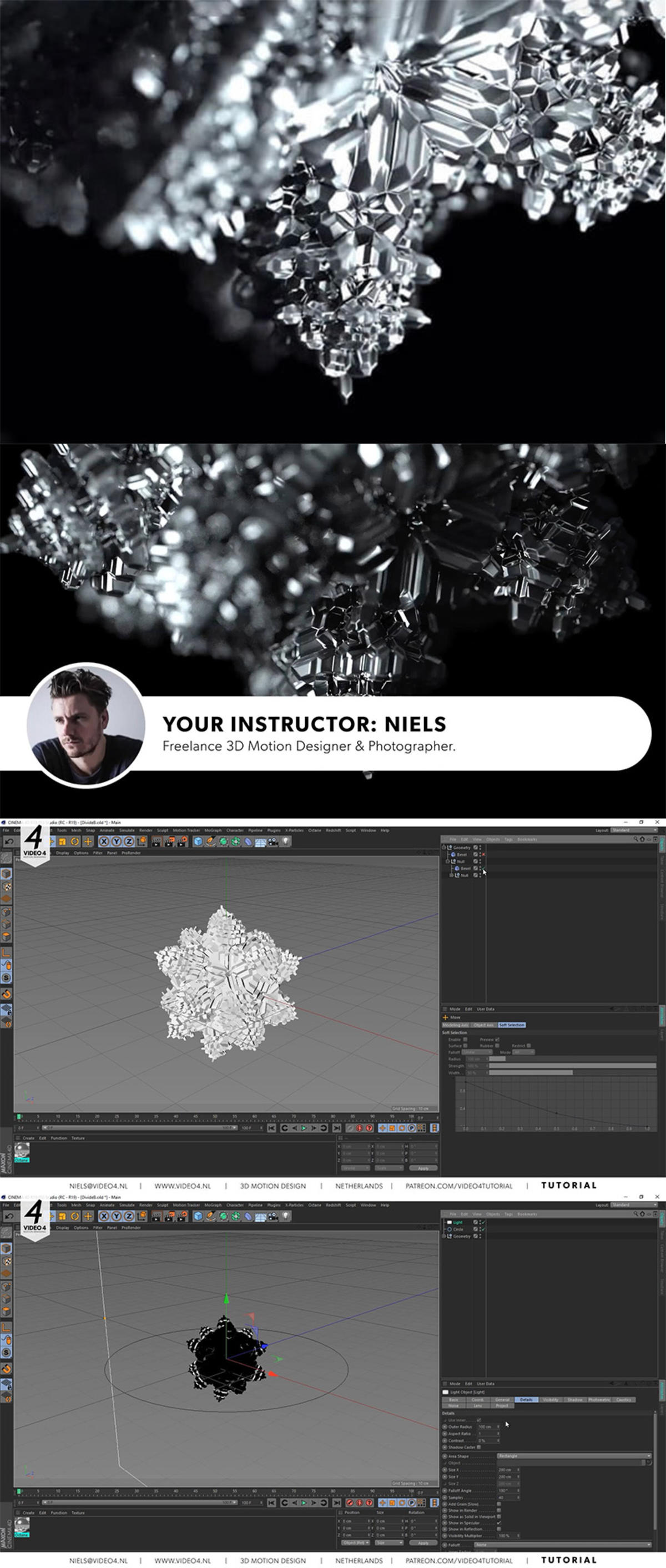
Task: Open the light's Shadow tab
Action: [x=574, y=1399]
